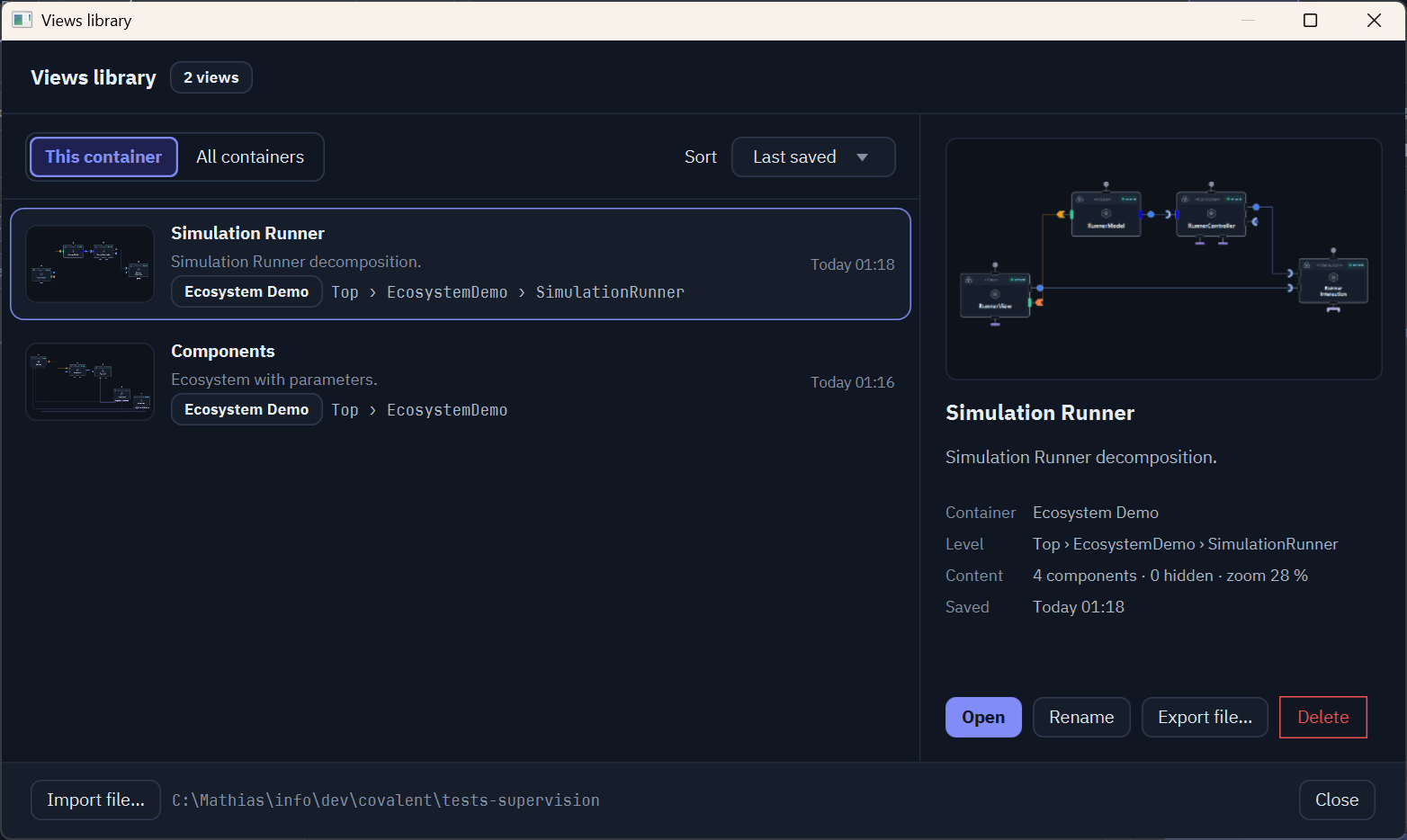Screen dimensions: 1407x840
Task: Click the EcosystemDemo breadcrumb in the Components row
Action: tap(447, 410)
